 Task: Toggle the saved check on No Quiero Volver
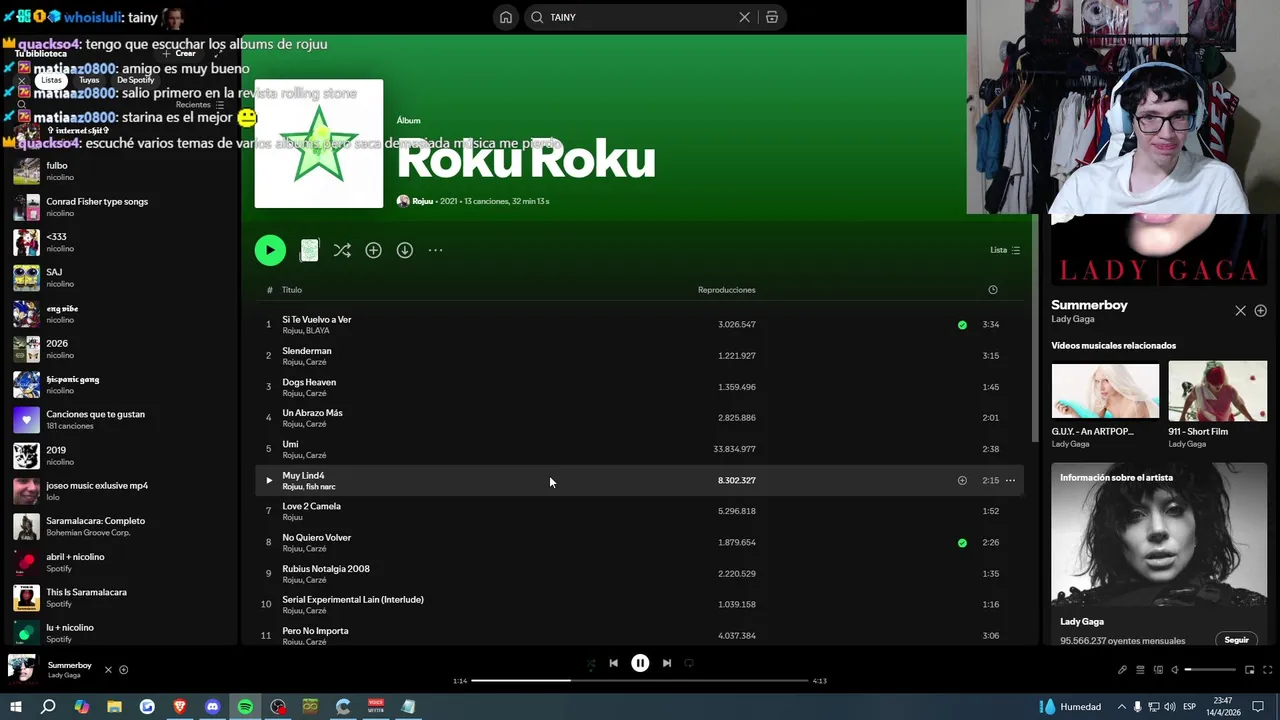pos(962,543)
